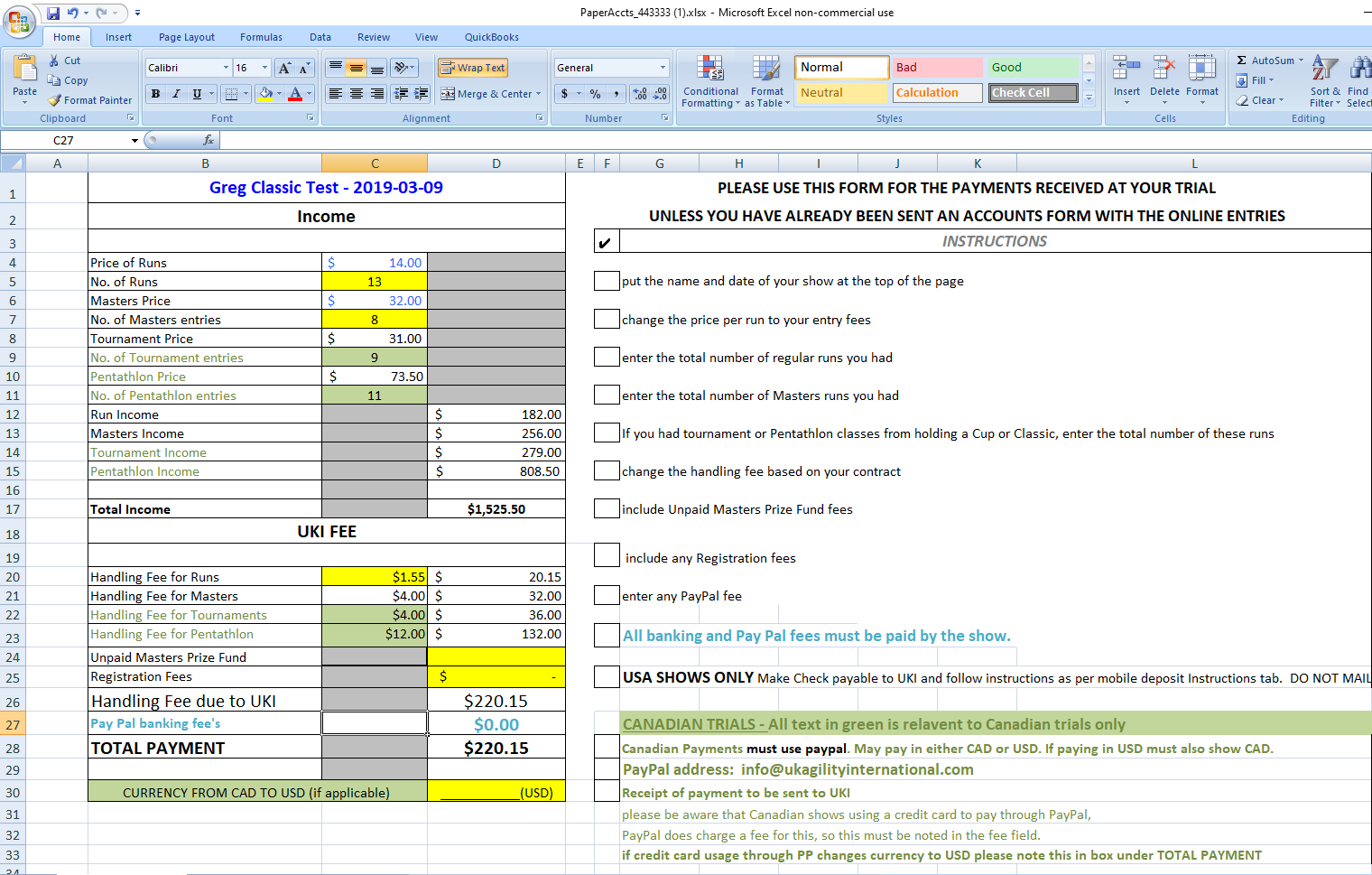Click Increase Decimal icon
The image size is (1372, 875).
(x=640, y=94)
